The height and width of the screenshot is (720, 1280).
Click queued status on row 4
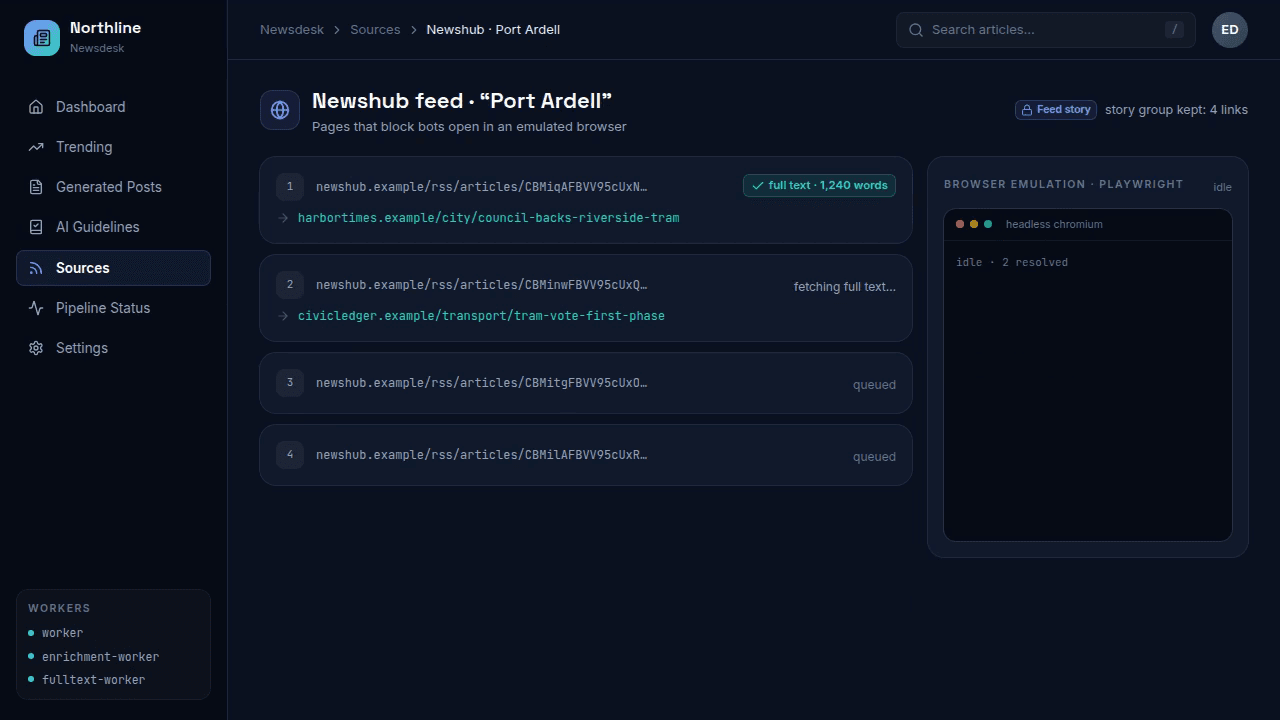[x=874, y=457]
